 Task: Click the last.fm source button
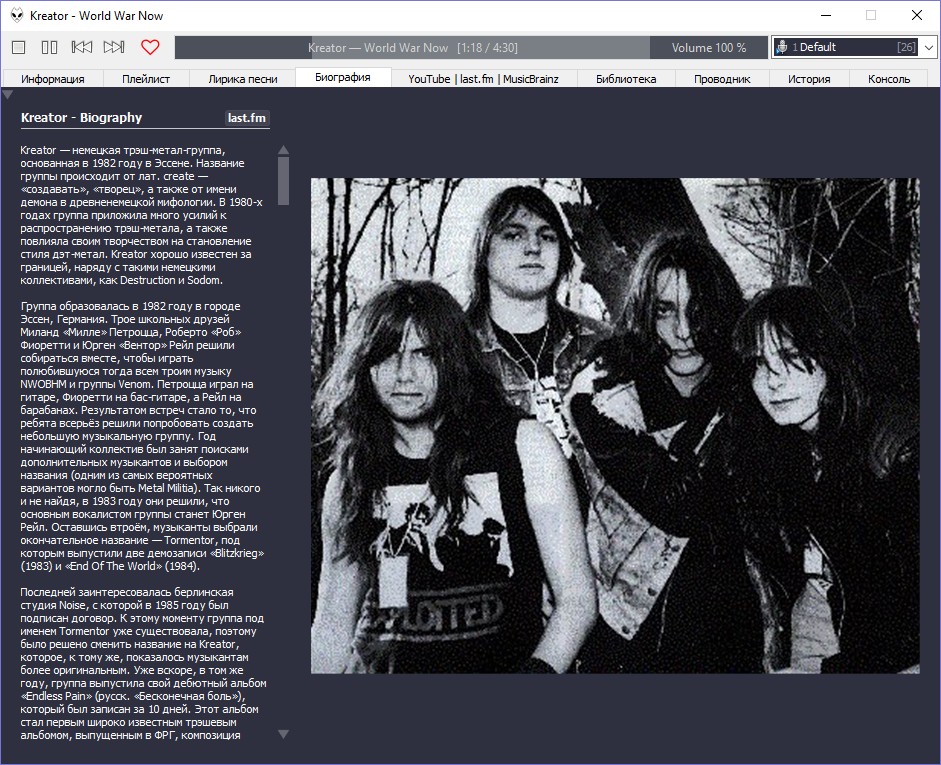(x=247, y=118)
